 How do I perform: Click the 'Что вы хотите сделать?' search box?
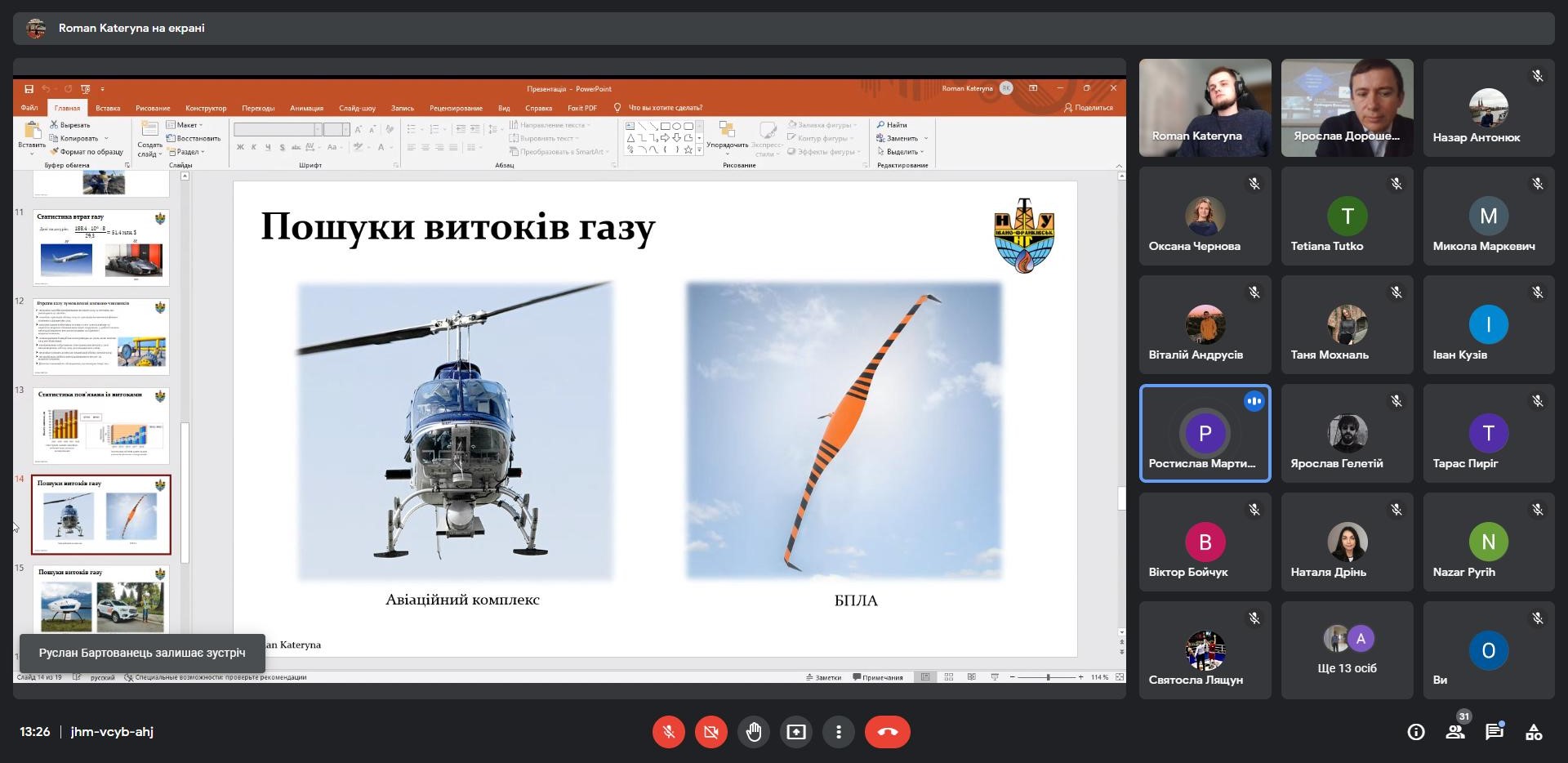(x=658, y=108)
